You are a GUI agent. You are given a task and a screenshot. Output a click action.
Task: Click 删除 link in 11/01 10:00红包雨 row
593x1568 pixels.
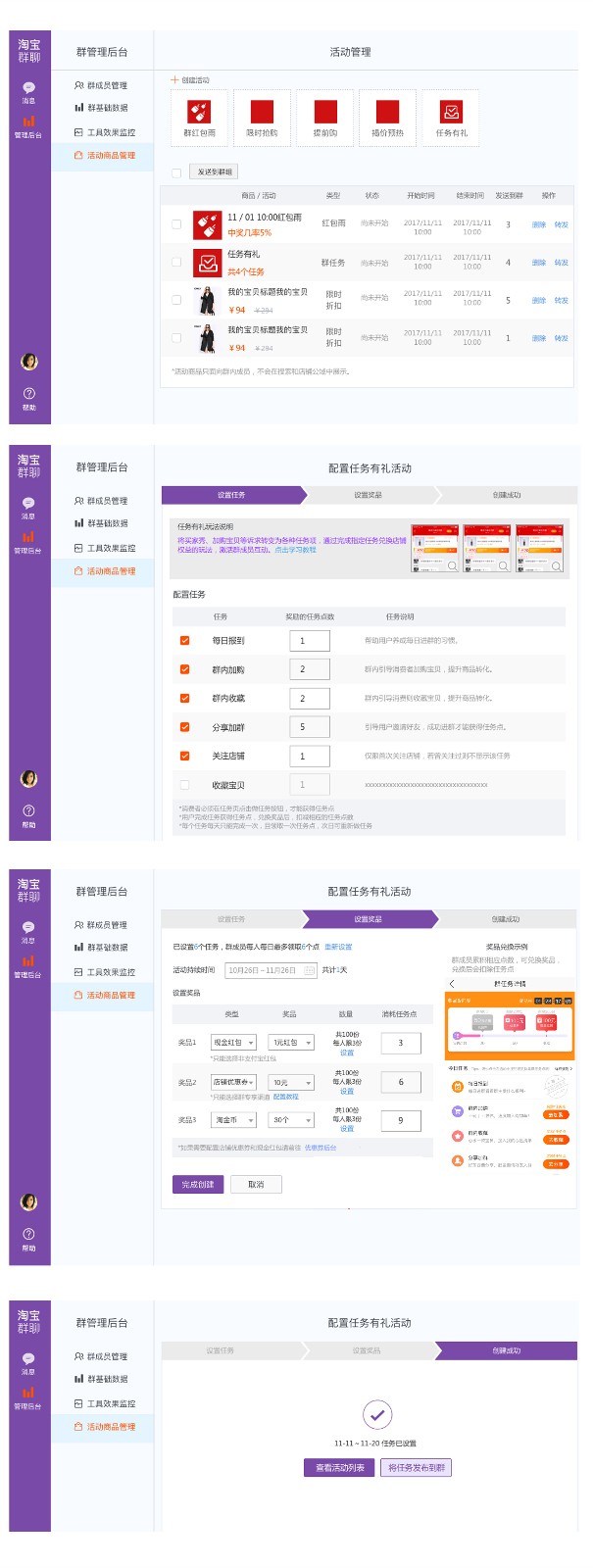tap(539, 224)
